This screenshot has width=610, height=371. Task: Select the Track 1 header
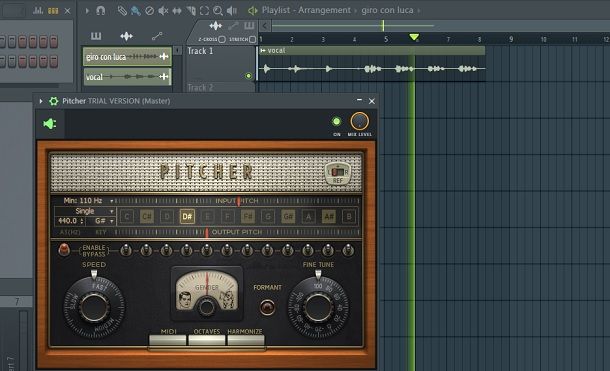[x=220, y=63]
